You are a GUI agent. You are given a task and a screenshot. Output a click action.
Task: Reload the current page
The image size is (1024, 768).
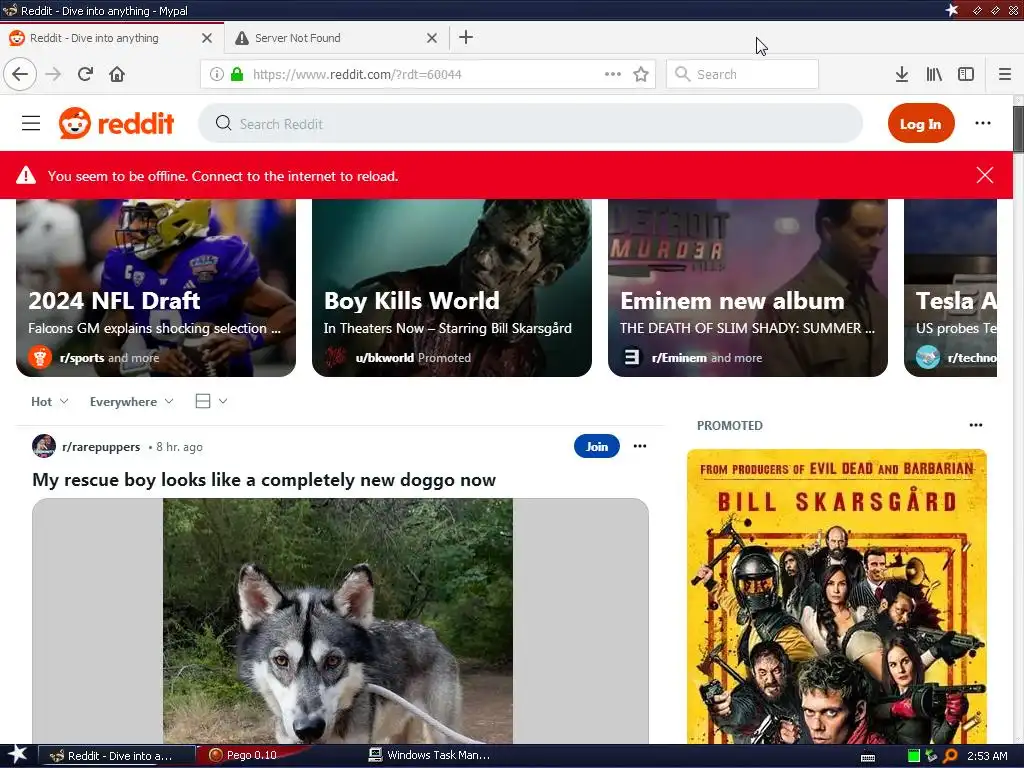(x=85, y=74)
